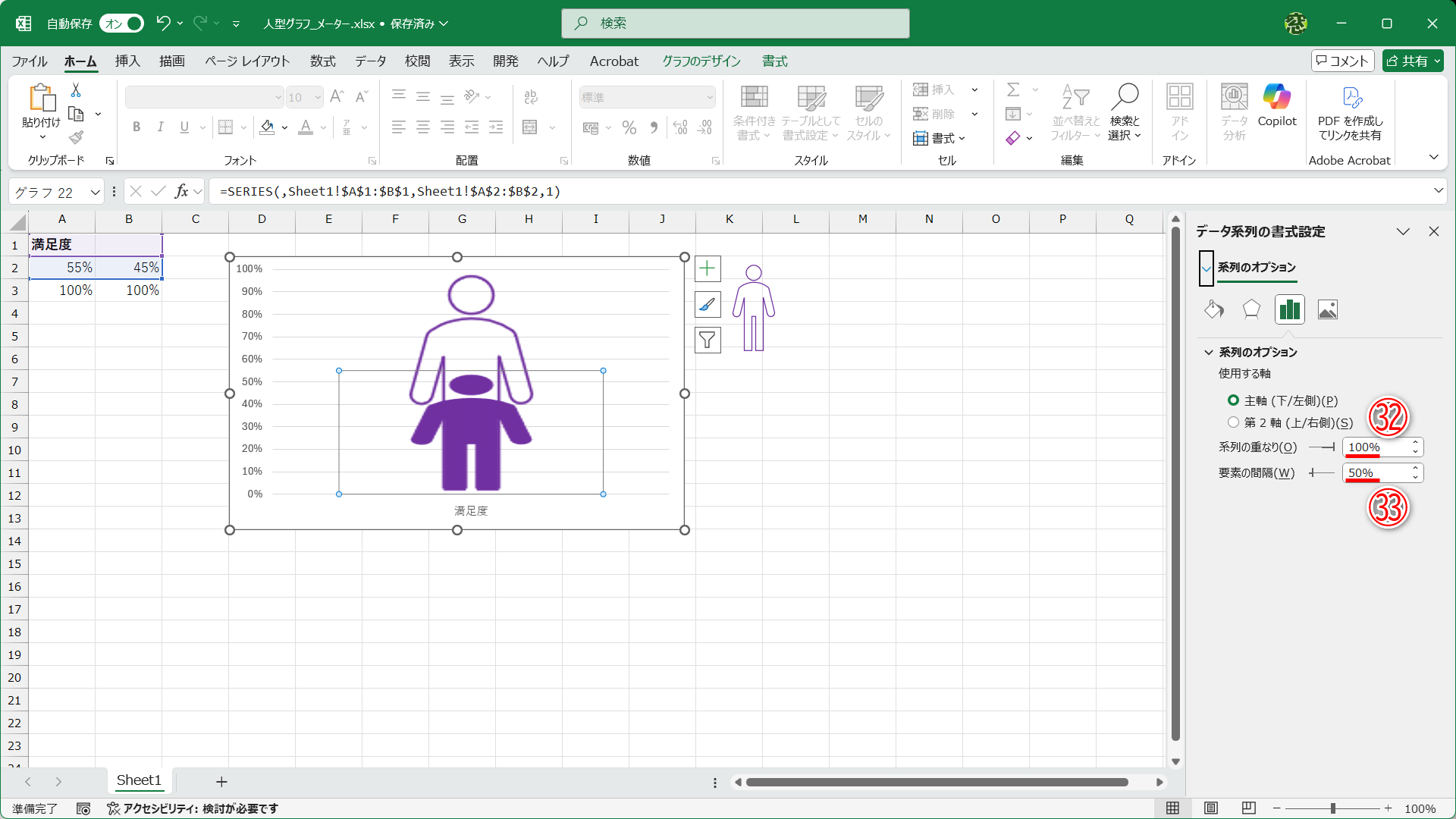Collapse the 系列のオプション section
Viewport: 1456px width, 819px height.
tap(1209, 352)
